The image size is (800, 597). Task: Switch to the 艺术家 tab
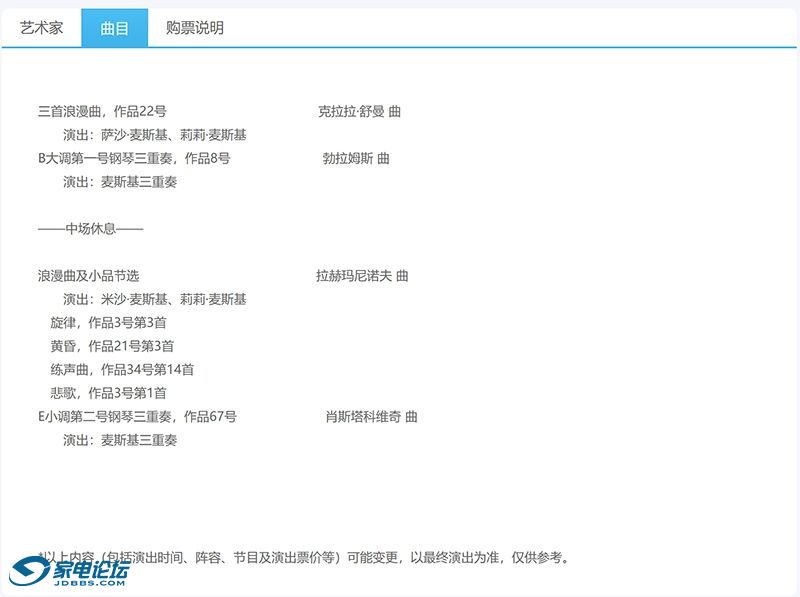click(x=41, y=28)
